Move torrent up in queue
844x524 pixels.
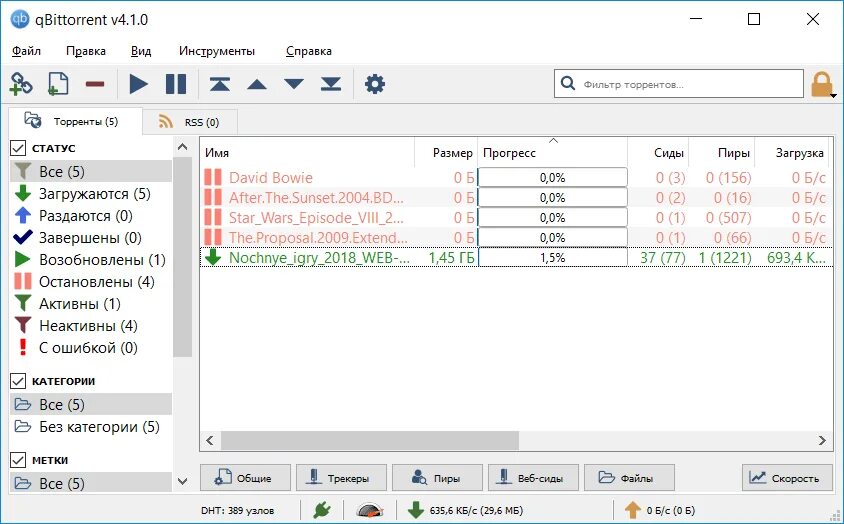coord(257,84)
